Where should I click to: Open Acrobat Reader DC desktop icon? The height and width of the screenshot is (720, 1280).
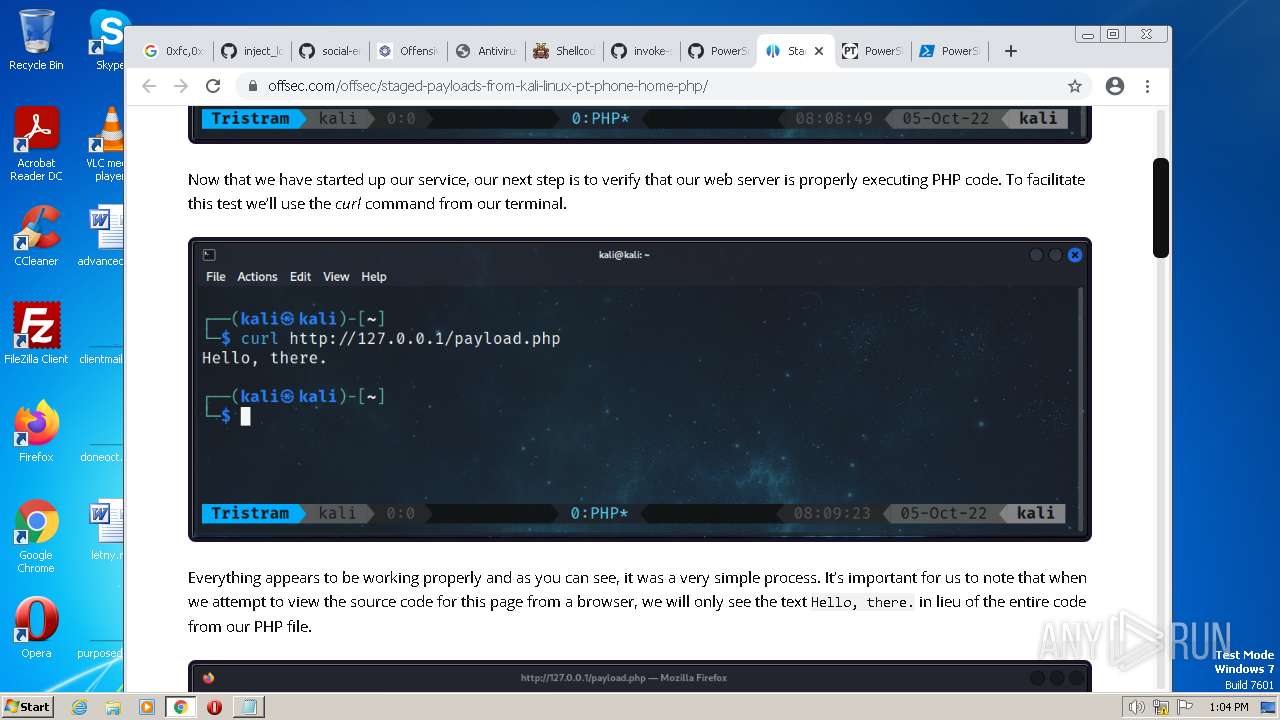tap(36, 145)
